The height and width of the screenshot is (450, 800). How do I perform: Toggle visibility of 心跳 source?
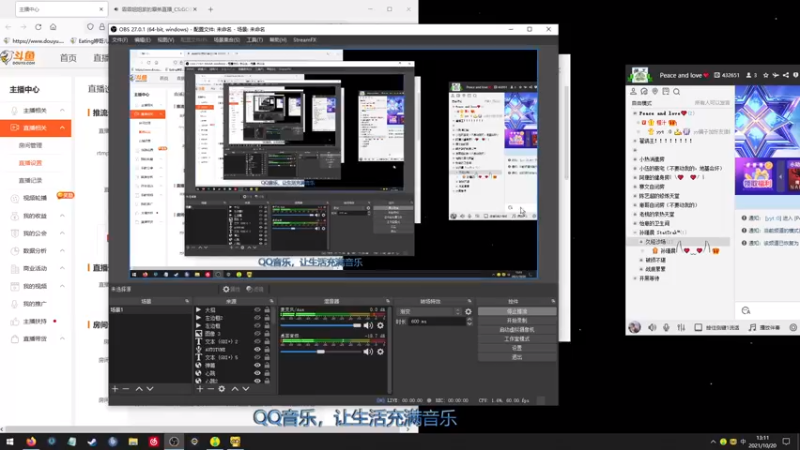click(x=257, y=373)
